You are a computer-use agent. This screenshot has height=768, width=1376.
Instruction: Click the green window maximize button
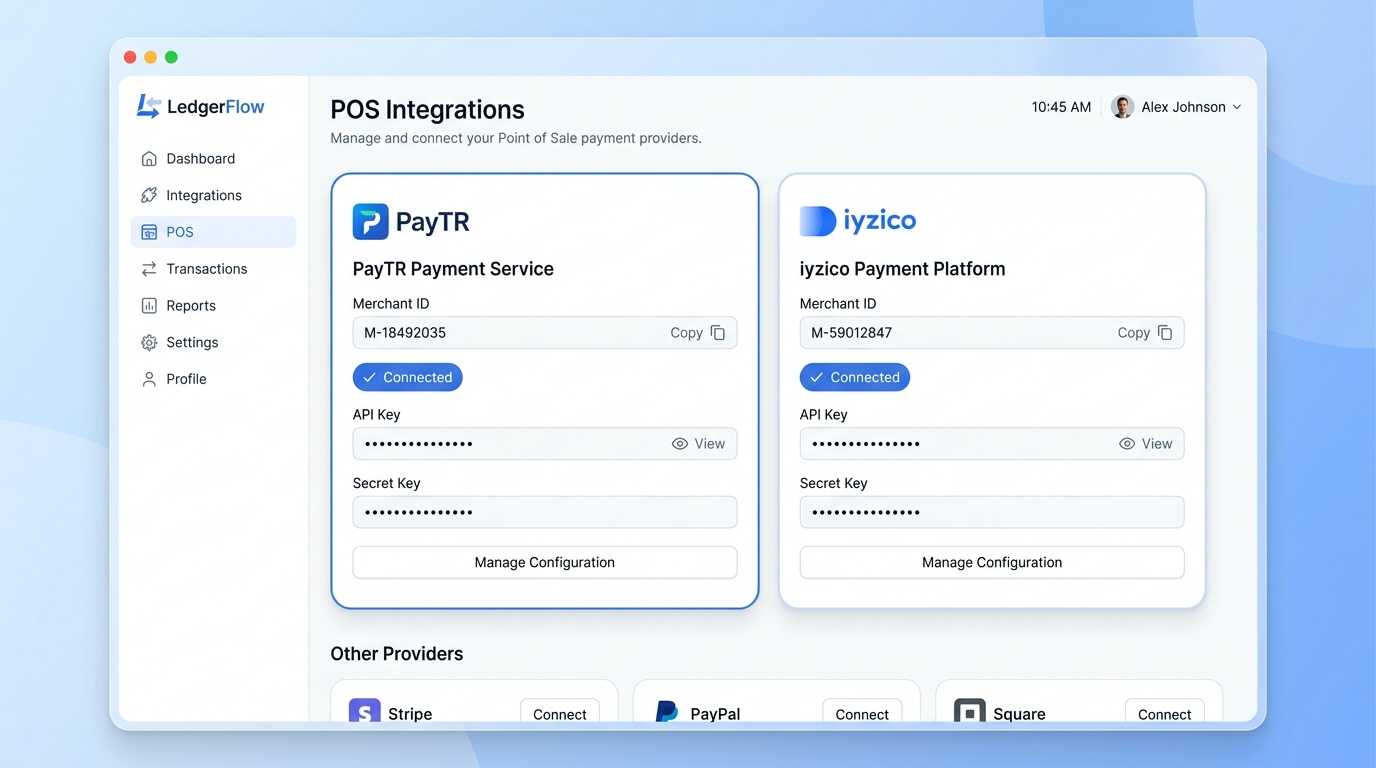pos(171,57)
